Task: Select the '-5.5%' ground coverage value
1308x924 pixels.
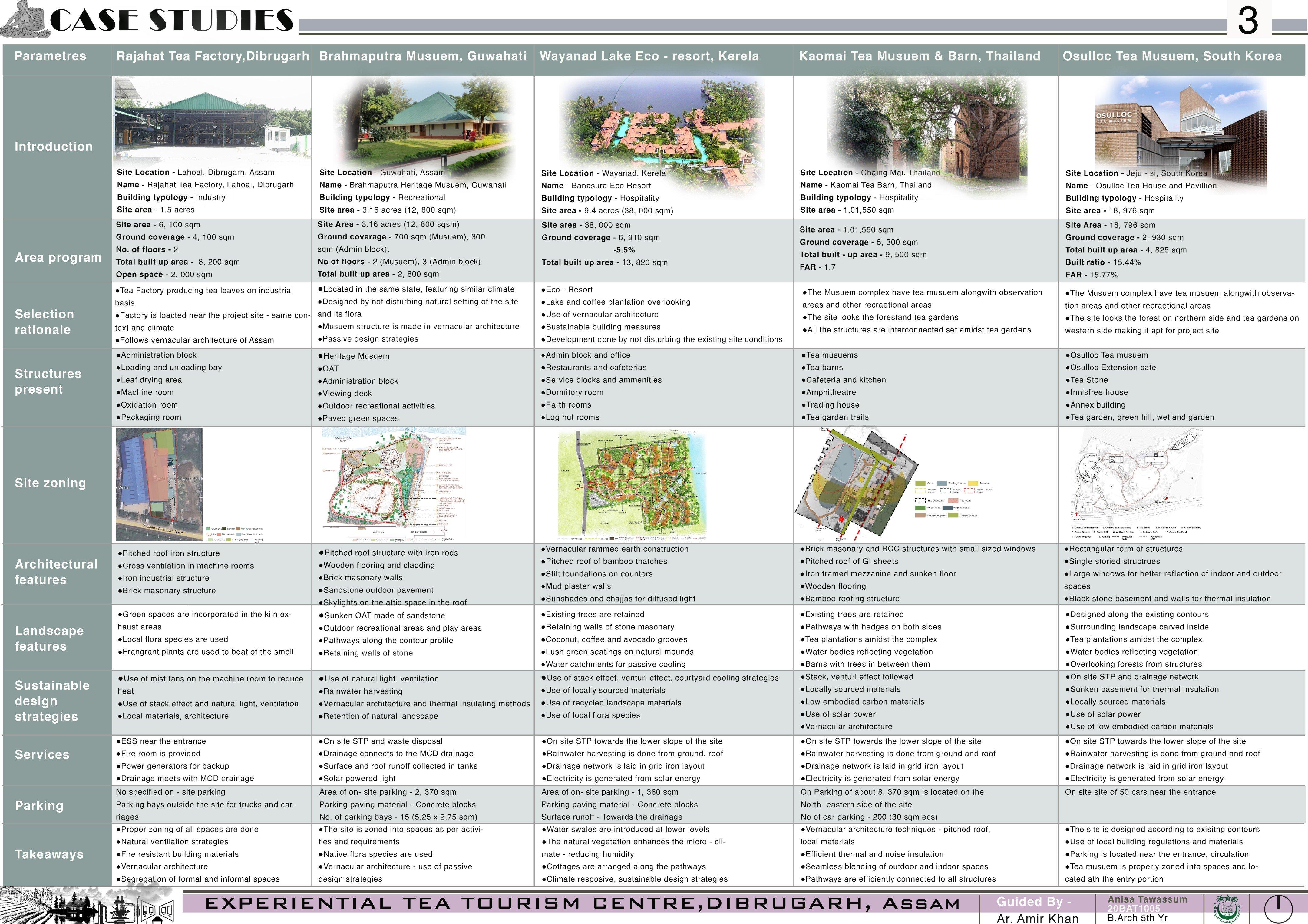Action: click(624, 250)
